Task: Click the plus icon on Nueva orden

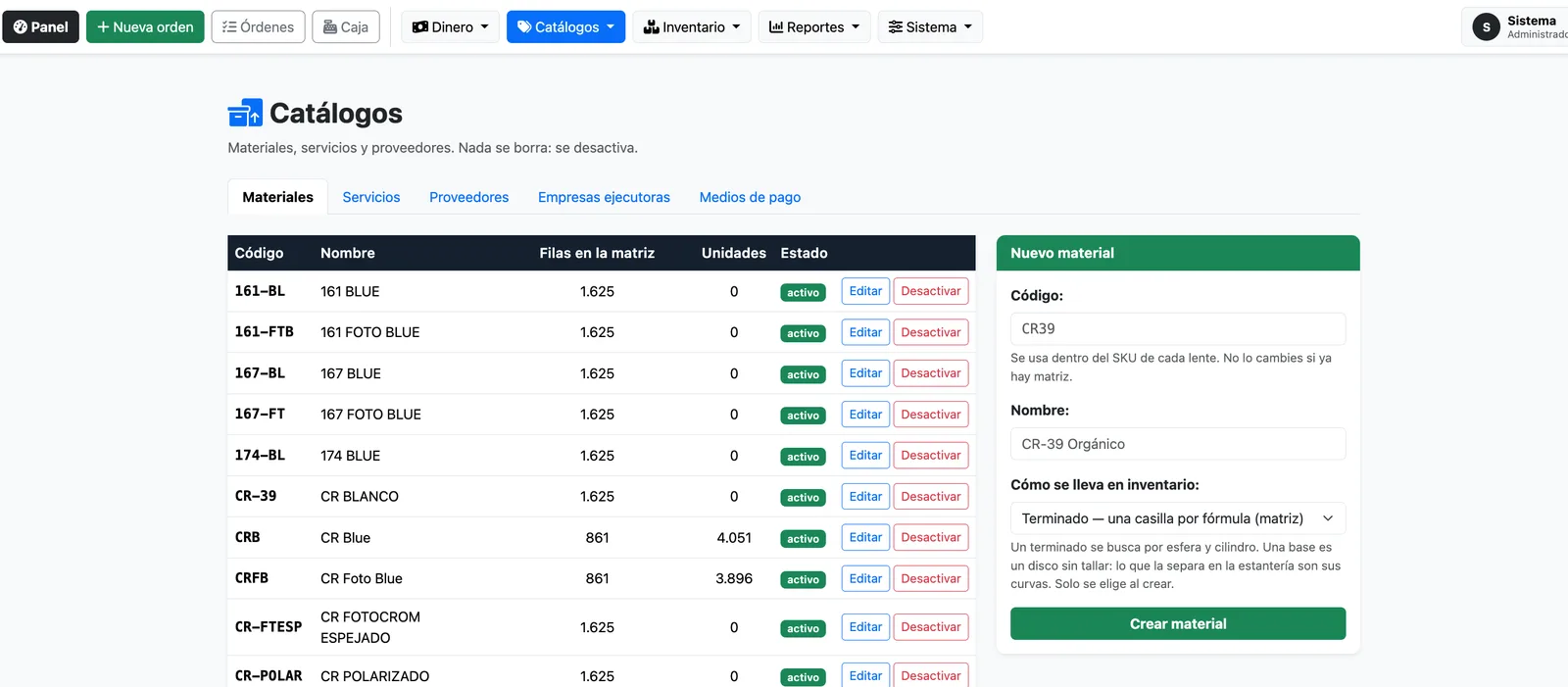Action: tap(103, 27)
